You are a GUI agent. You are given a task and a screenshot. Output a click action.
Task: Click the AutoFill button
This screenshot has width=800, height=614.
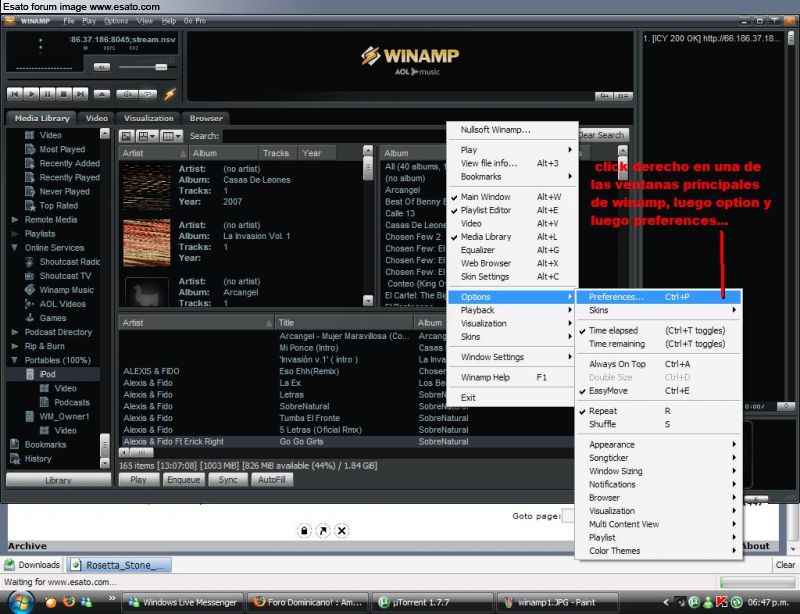coord(272,480)
